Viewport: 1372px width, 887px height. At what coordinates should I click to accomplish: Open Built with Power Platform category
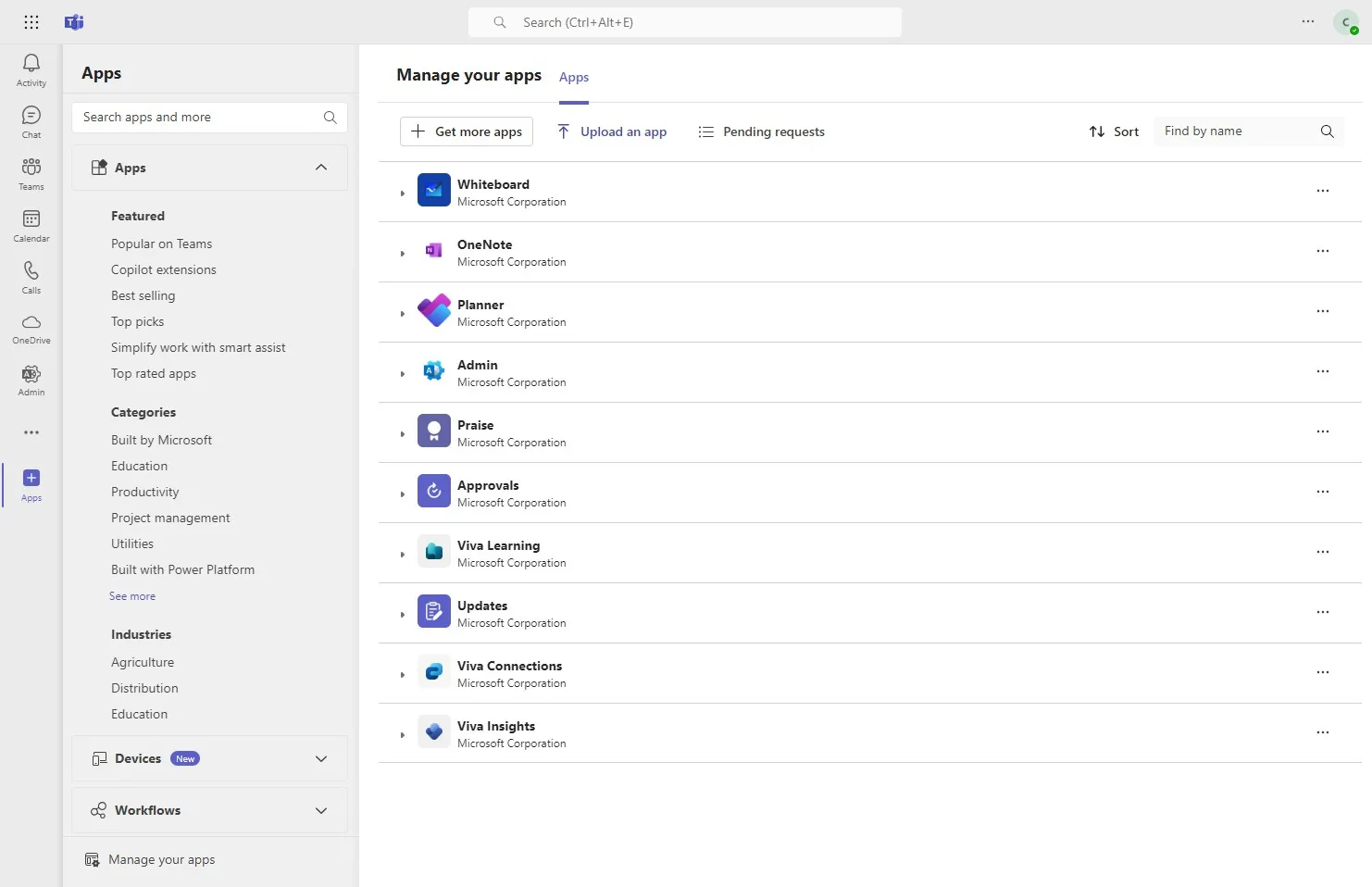point(183,569)
